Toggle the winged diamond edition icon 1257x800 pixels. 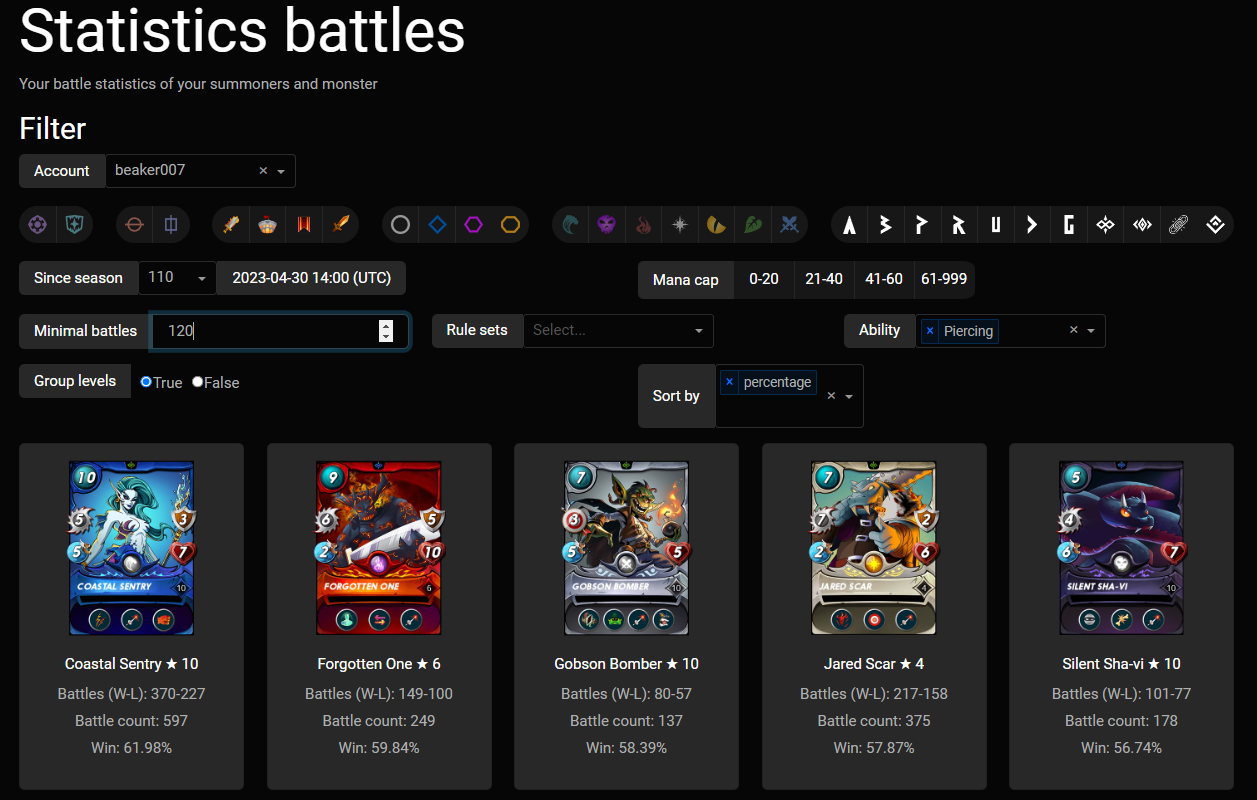coord(1142,225)
